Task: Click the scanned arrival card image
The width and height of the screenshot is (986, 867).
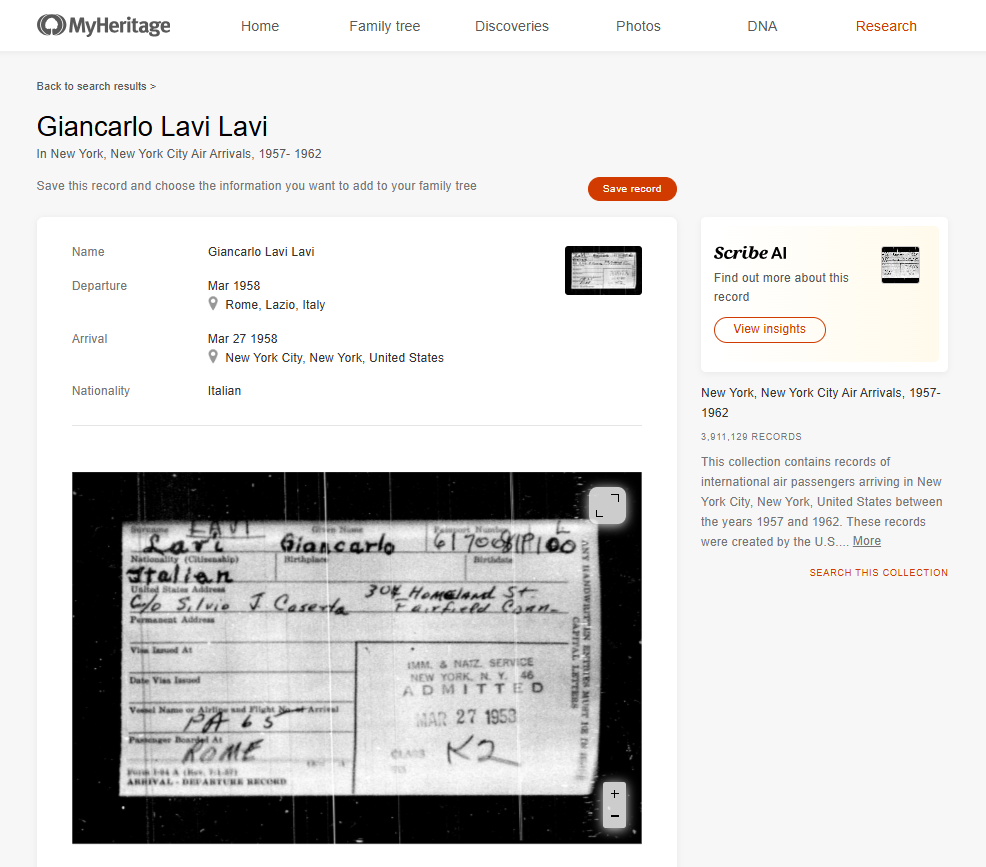Action: coord(357,658)
